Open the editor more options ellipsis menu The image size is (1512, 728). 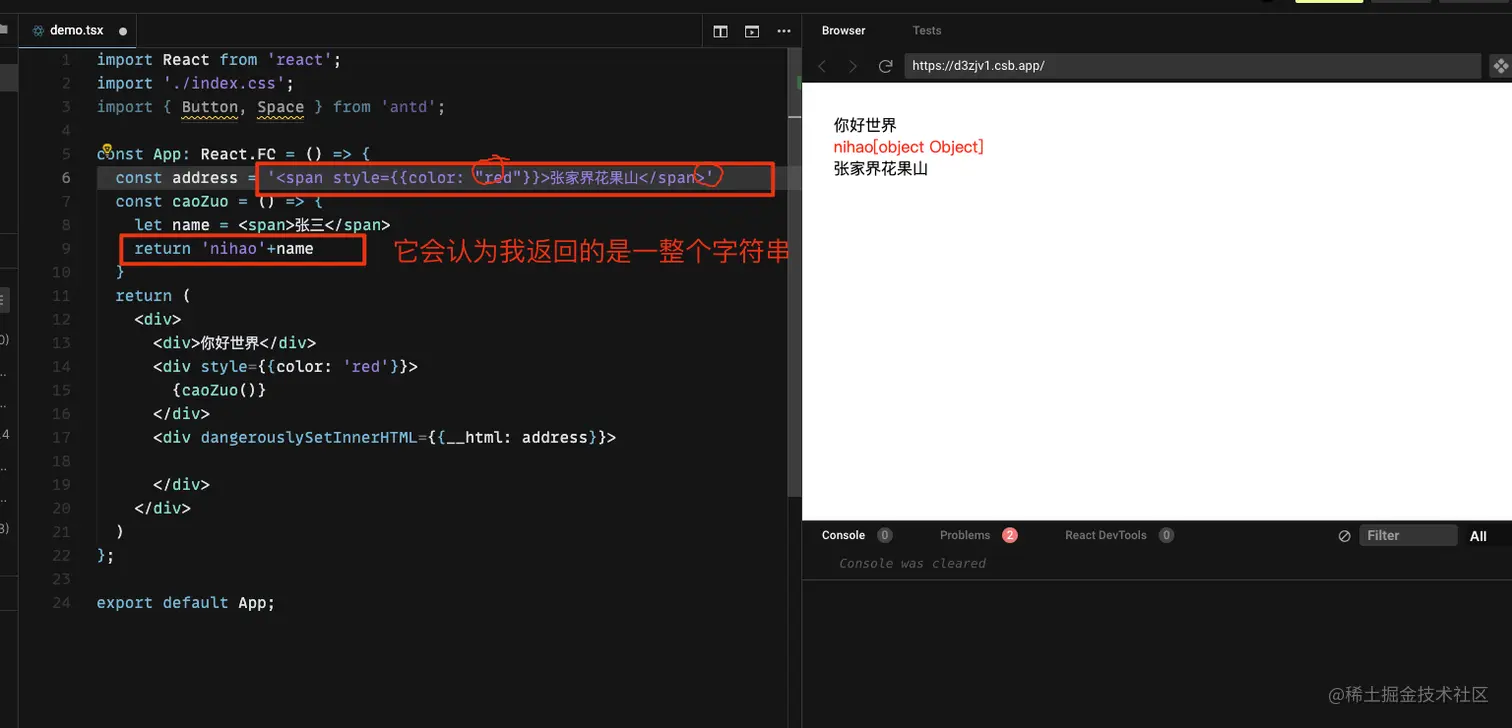[784, 31]
